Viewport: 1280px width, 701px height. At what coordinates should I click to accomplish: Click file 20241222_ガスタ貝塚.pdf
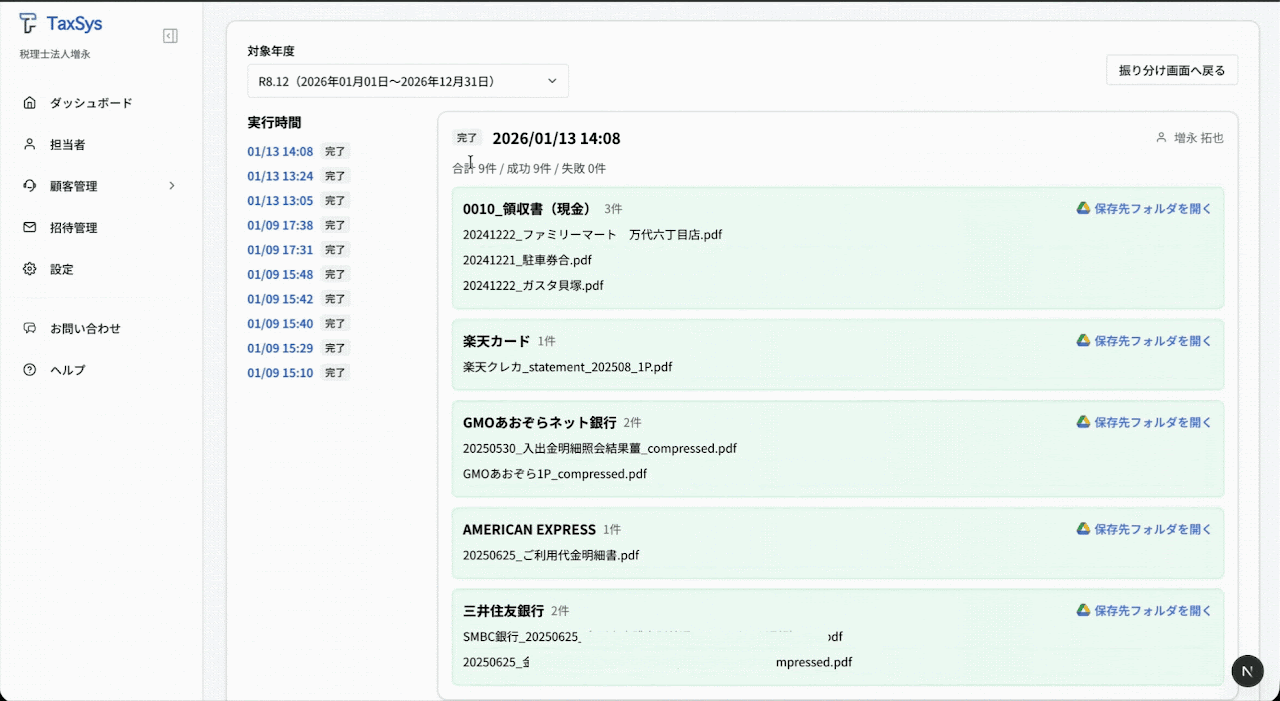tap(533, 285)
